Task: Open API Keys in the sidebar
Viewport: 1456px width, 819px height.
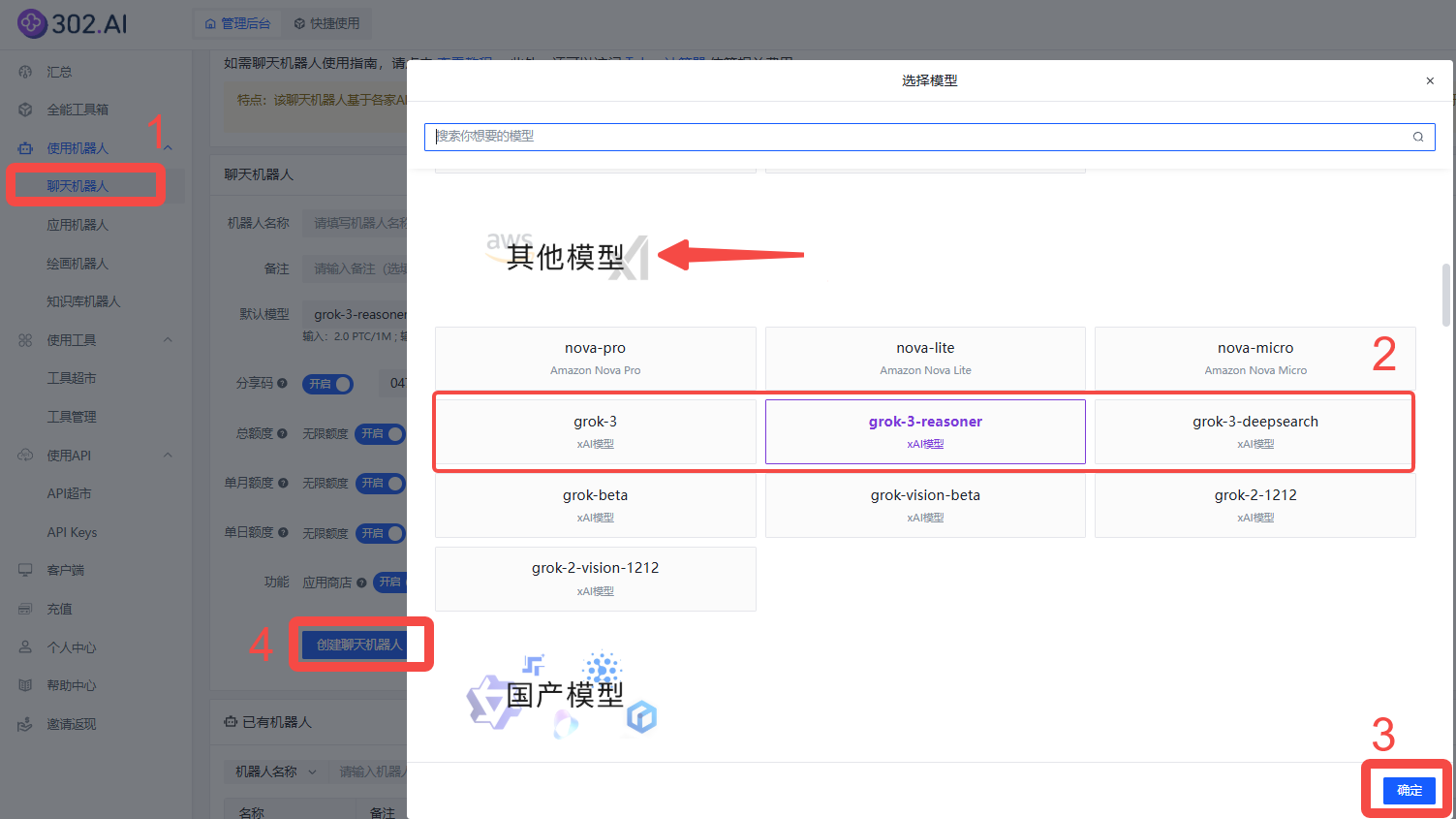Action: 72,532
